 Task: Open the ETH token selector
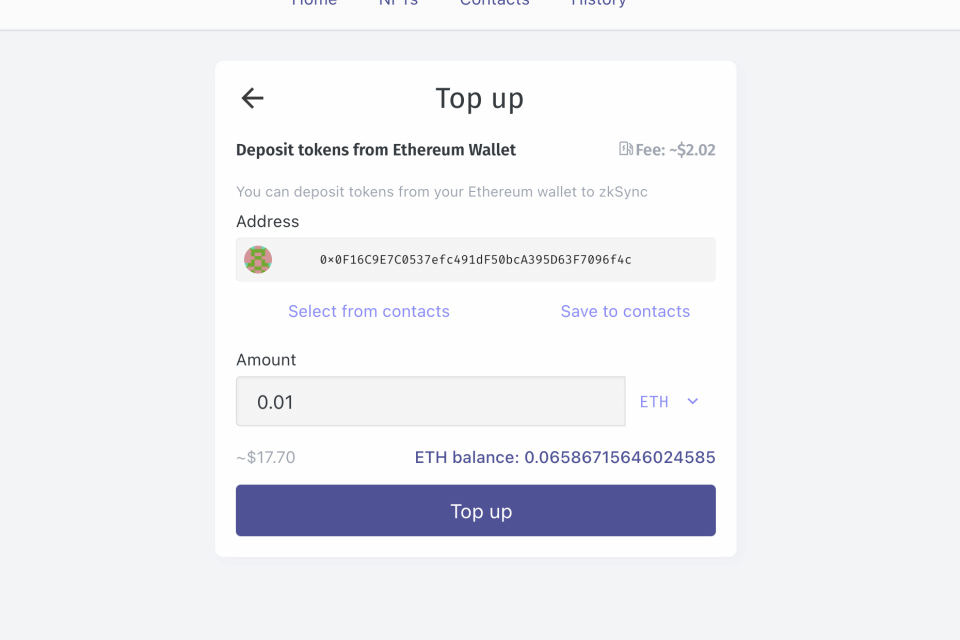(669, 402)
